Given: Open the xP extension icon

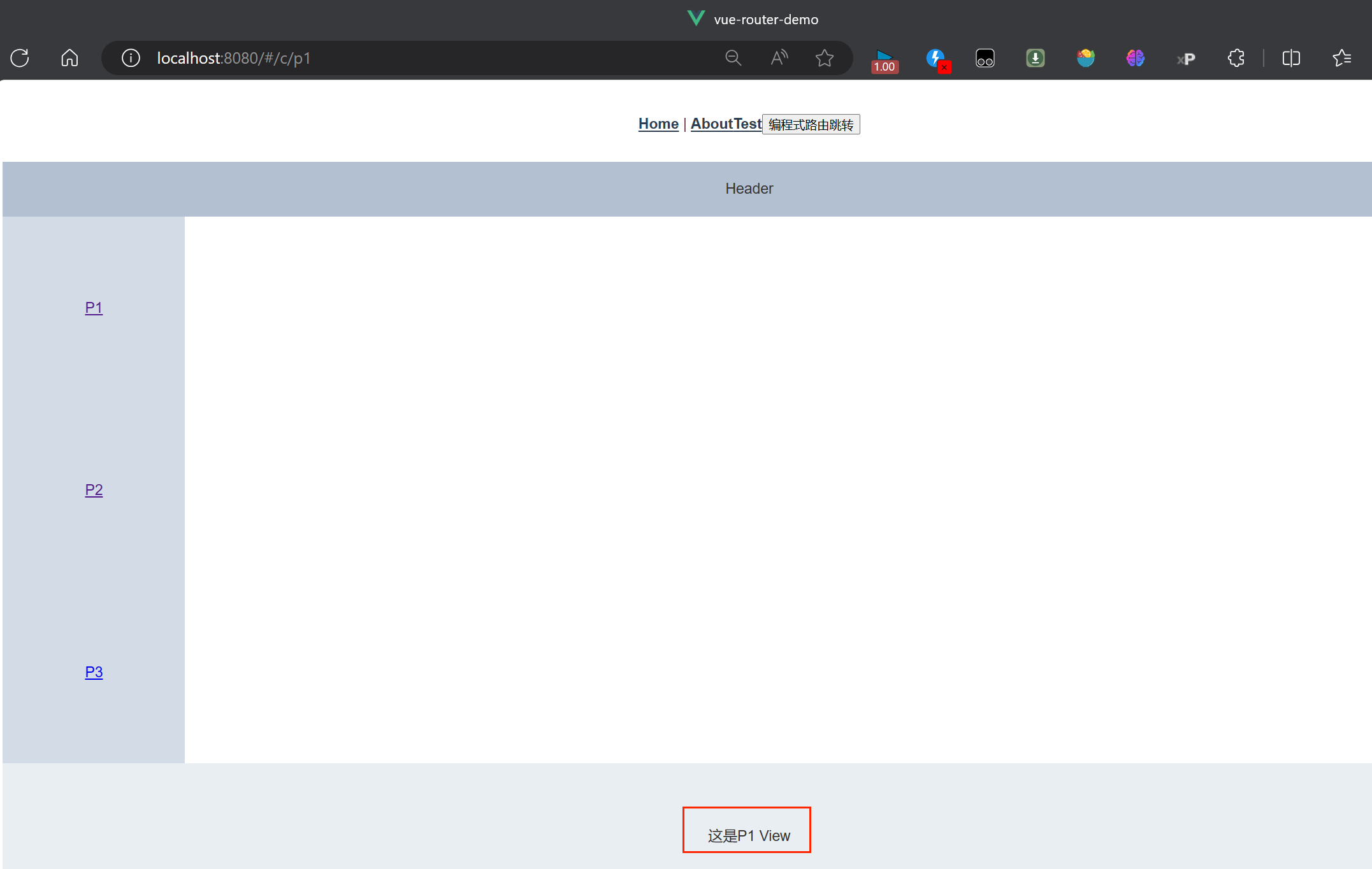Looking at the screenshot, I should click(1186, 59).
